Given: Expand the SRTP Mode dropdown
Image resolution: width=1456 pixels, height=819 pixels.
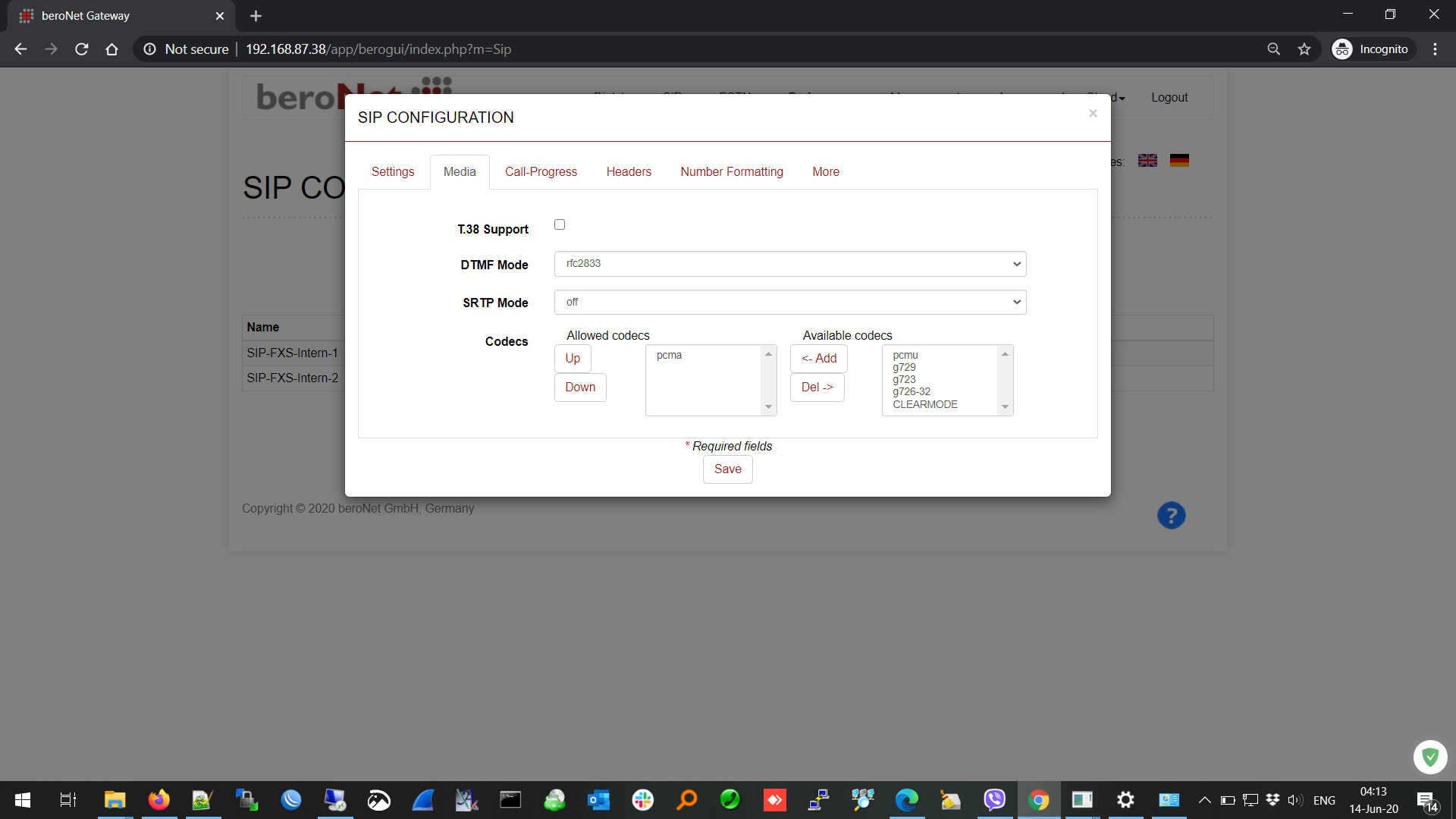Looking at the screenshot, I should click(789, 302).
